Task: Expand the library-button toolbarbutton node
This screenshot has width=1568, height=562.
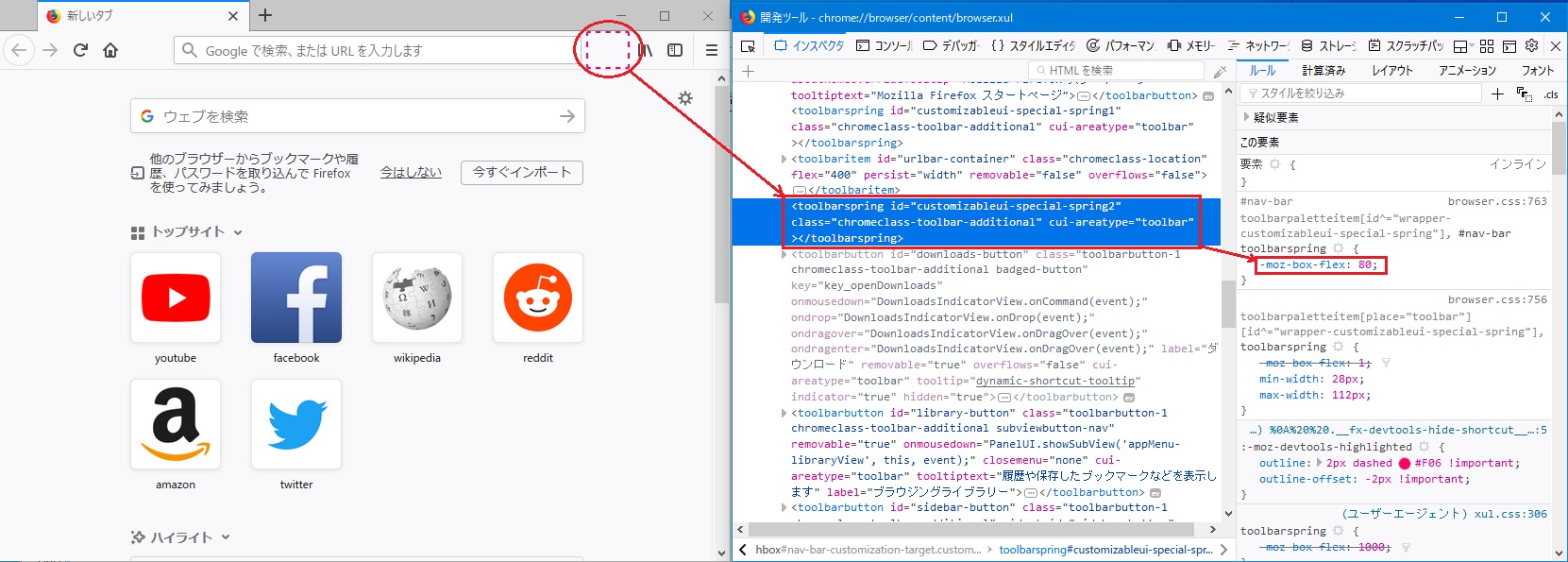Action: [x=784, y=413]
